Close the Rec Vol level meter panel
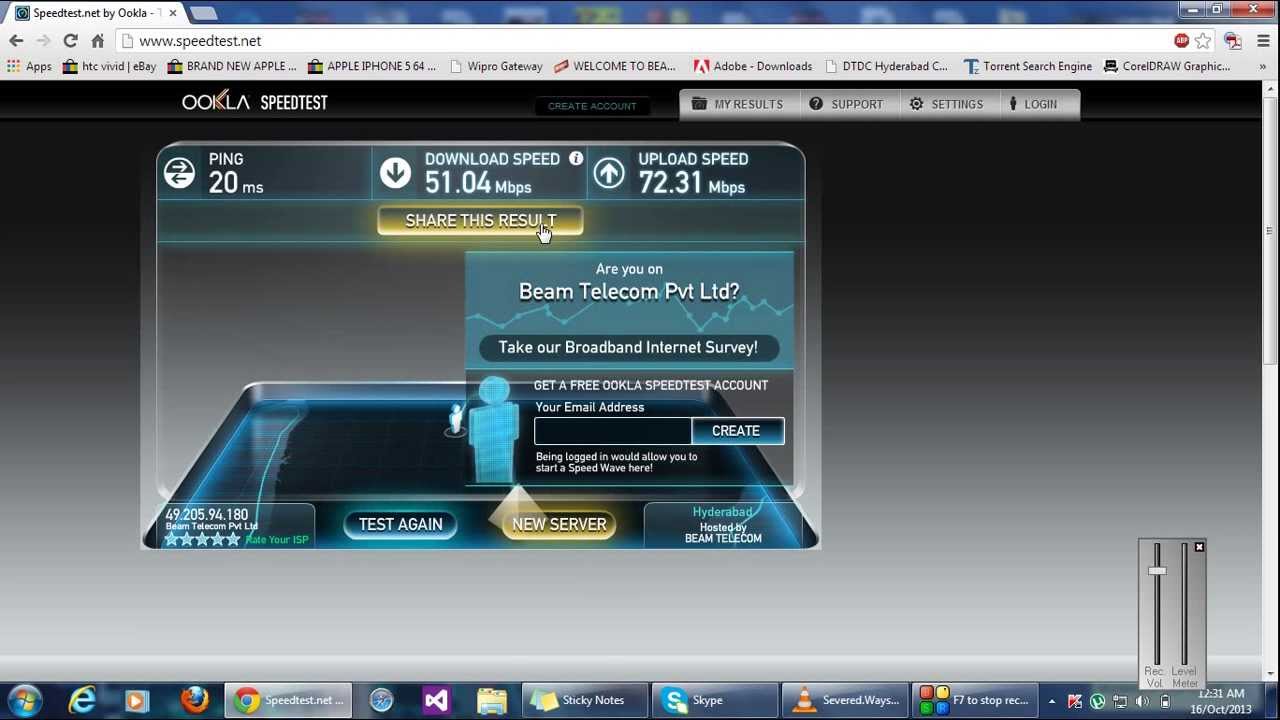This screenshot has height=720, width=1280. (x=1199, y=547)
